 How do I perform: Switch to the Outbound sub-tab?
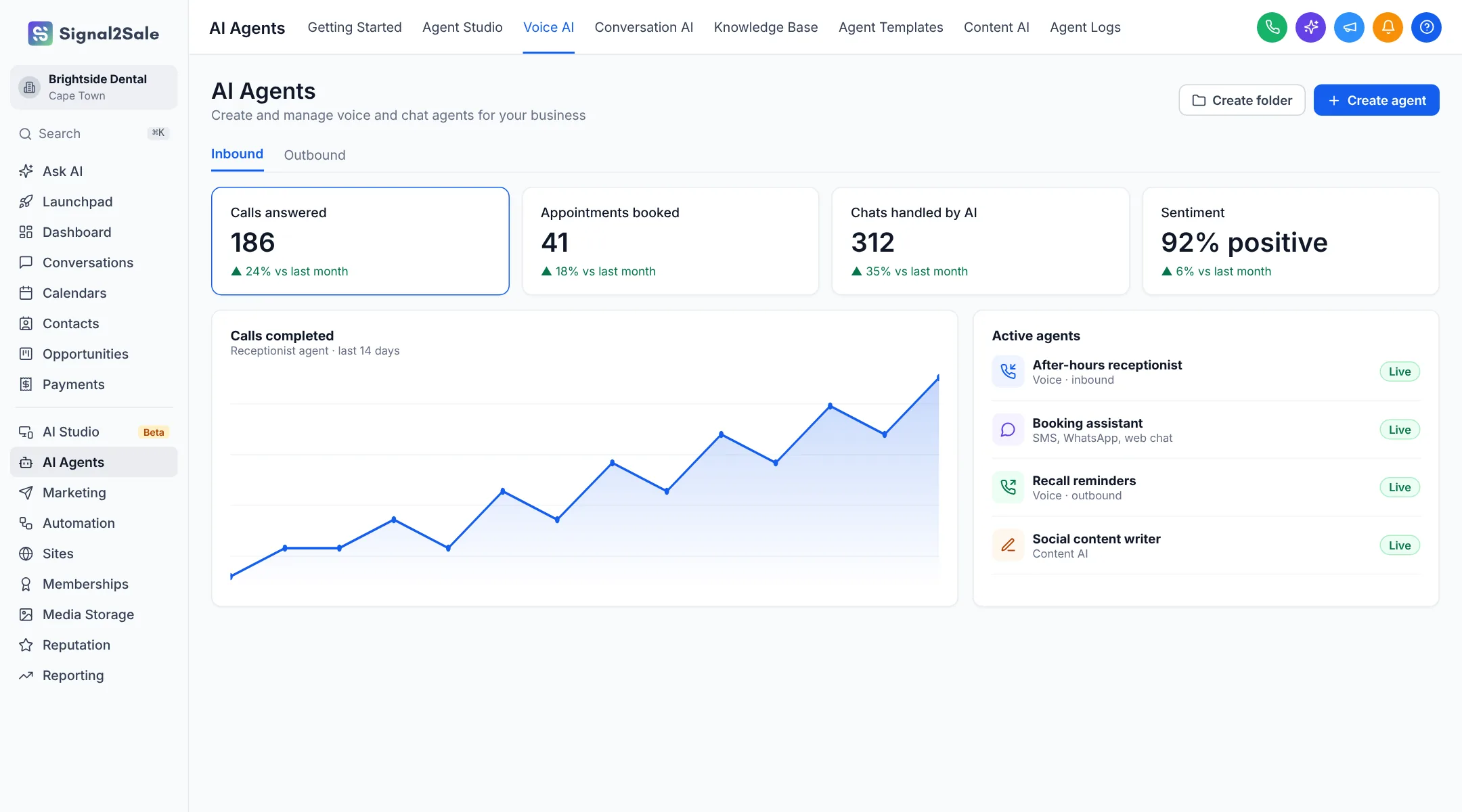[x=315, y=155]
